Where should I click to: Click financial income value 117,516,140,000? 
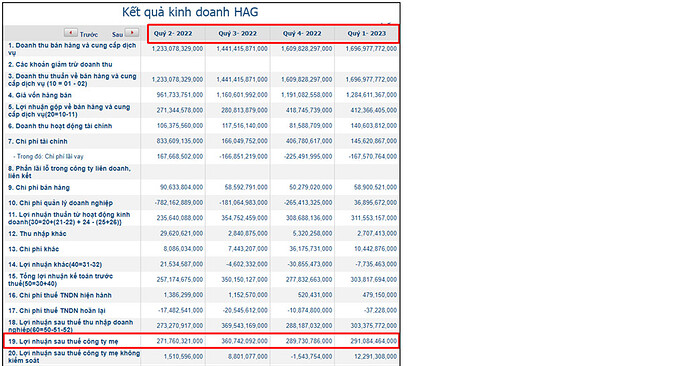tap(245, 126)
